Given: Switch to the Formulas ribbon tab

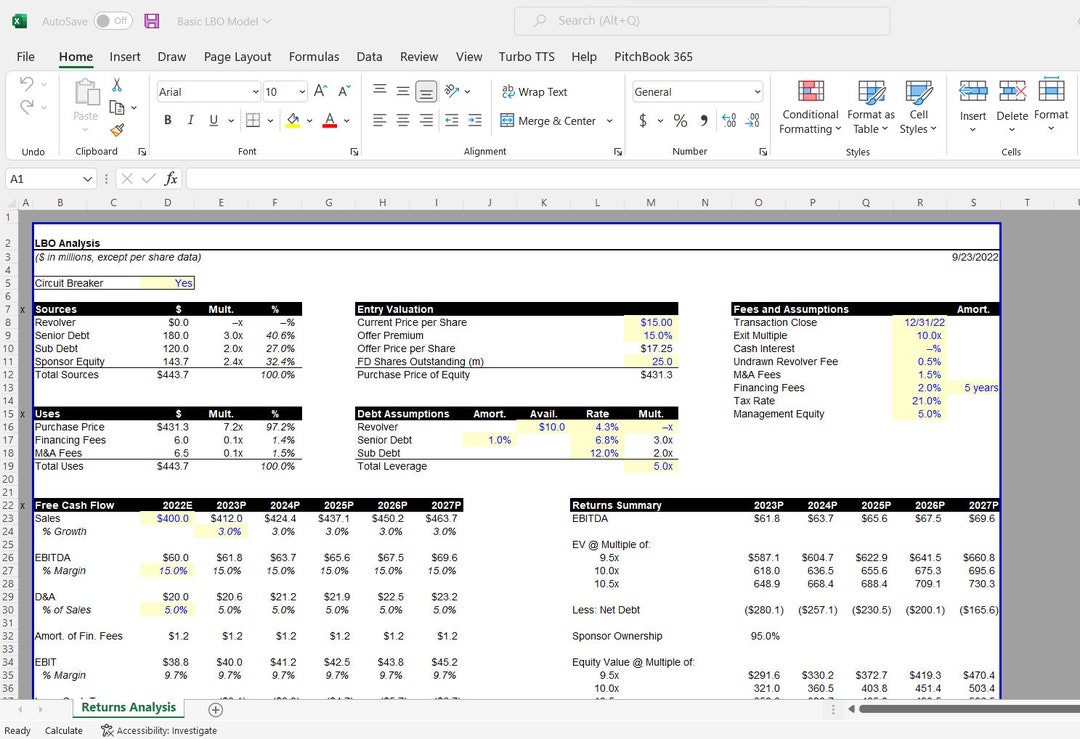Looking at the screenshot, I should (315, 57).
